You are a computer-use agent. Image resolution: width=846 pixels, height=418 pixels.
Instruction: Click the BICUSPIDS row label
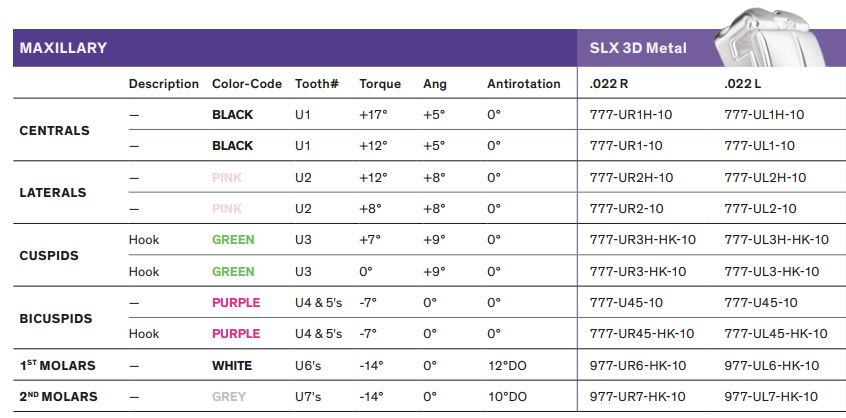pyautogui.click(x=56, y=318)
